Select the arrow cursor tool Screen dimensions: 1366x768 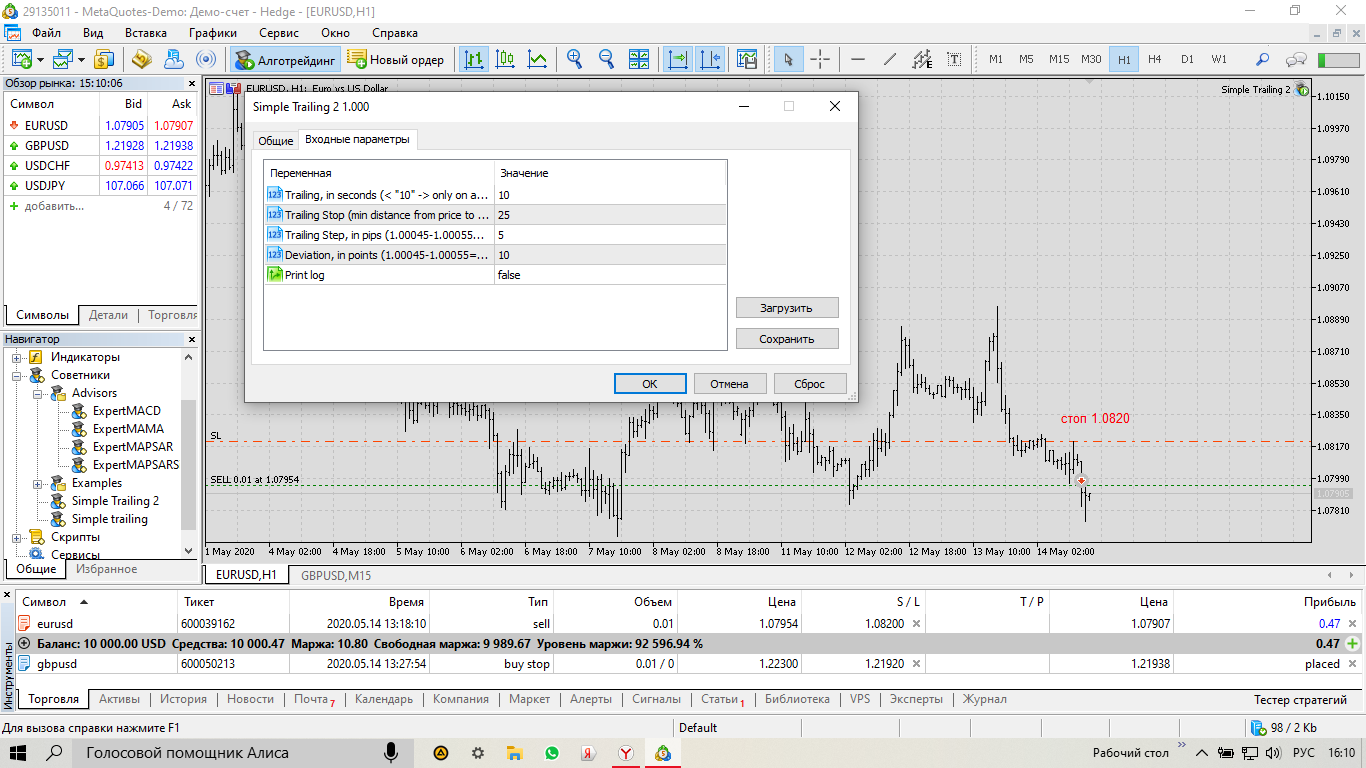[788, 59]
